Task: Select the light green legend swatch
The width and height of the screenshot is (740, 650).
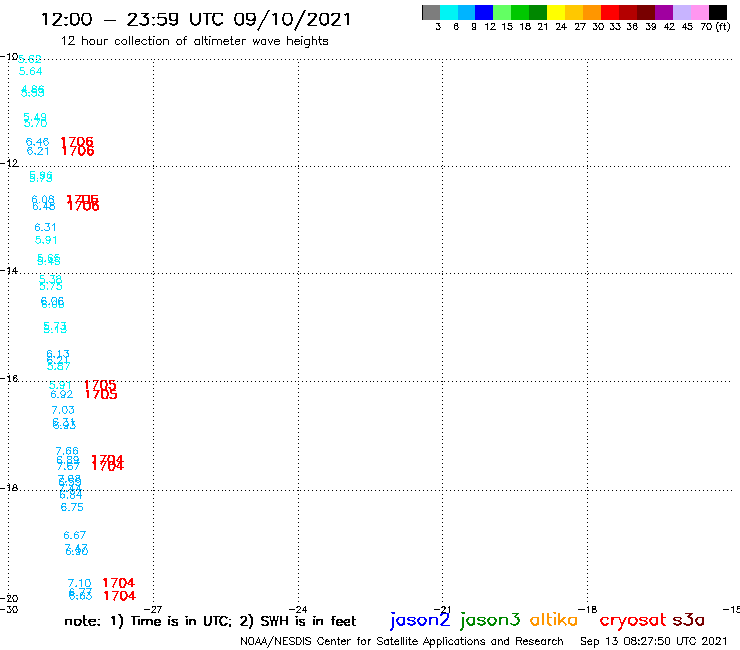Action: pos(502,12)
